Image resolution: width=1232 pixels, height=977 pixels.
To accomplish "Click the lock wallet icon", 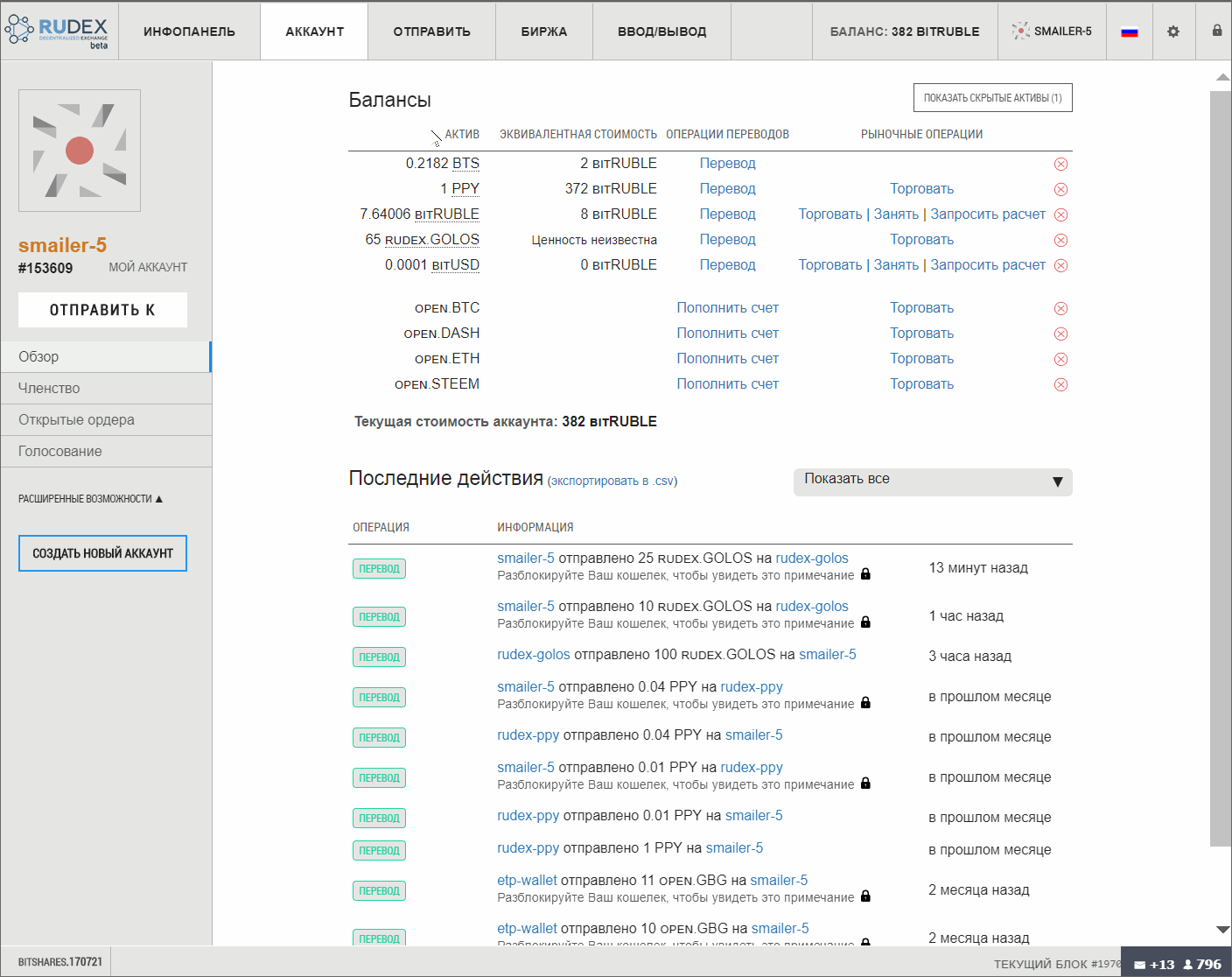I will (1217, 31).
